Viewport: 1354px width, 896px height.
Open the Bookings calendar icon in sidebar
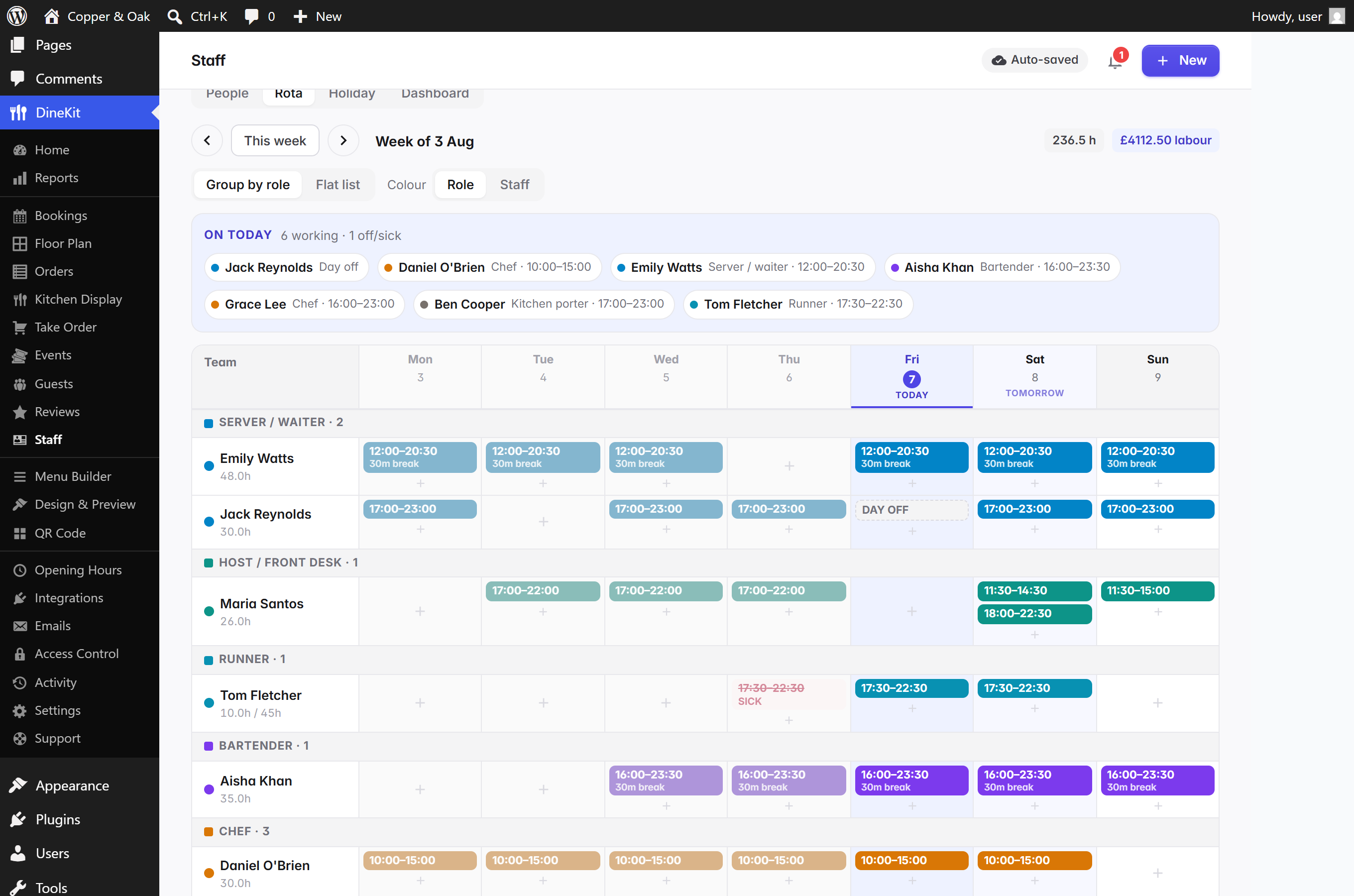pyautogui.click(x=20, y=216)
